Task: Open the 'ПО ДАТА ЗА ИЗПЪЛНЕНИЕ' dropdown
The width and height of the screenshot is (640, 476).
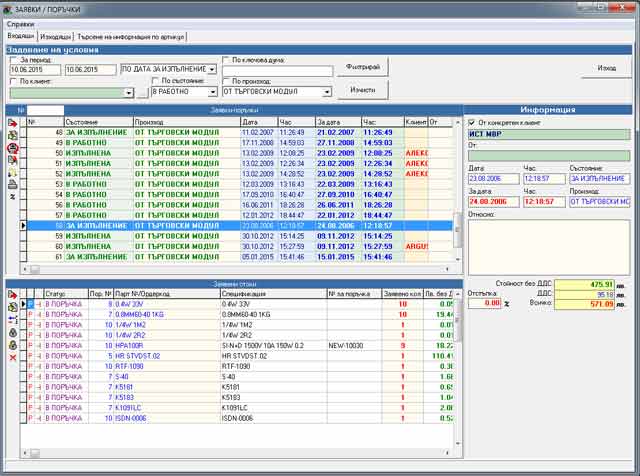Action: pyautogui.click(x=212, y=70)
